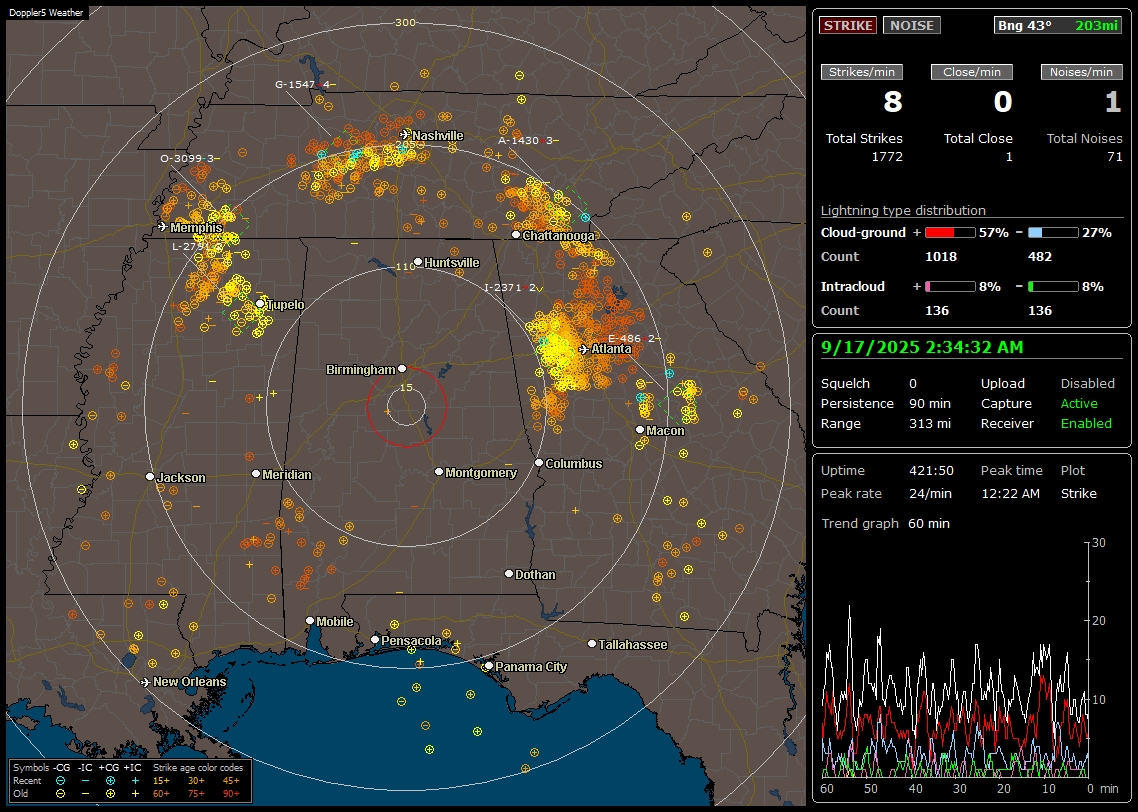Click the Persistence value 90 min

930,403
